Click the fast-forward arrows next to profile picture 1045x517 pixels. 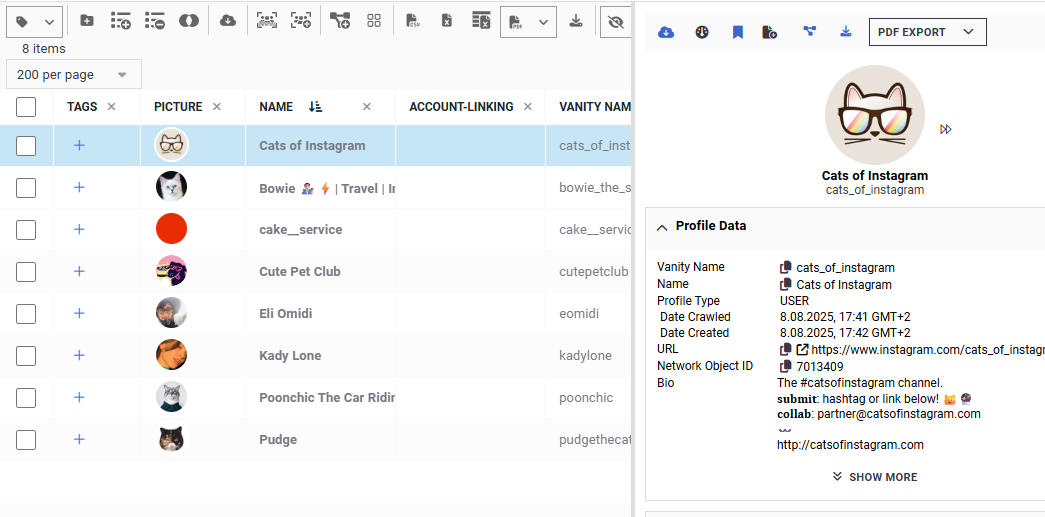(946, 129)
